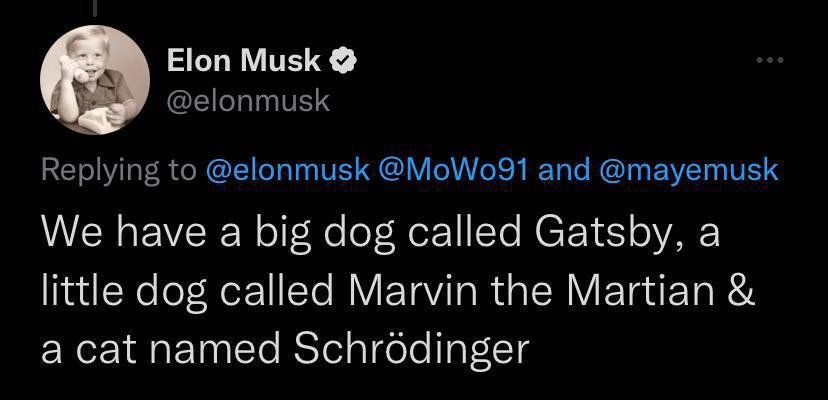Screen dimensions: 828x400
Task: Open the @mayemusk mention link
Action: pyautogui.click(x=688, y=169)
